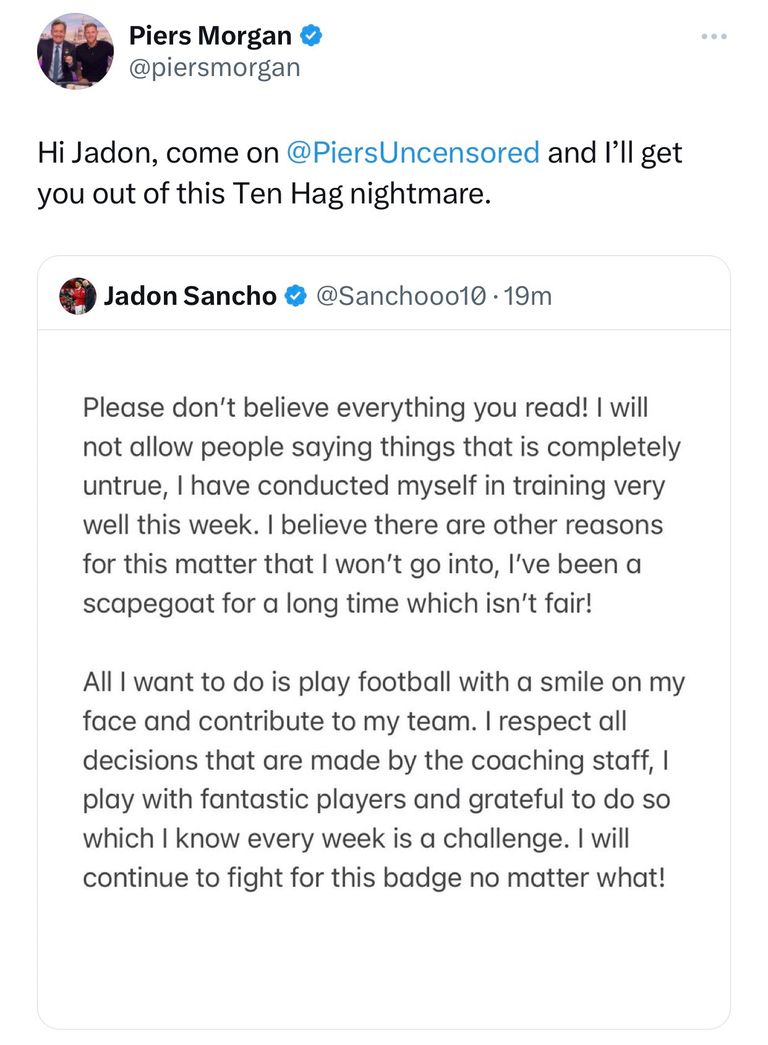
Task: Open the @Sanchooo10 handle
Action: click(x=400, y=296)
